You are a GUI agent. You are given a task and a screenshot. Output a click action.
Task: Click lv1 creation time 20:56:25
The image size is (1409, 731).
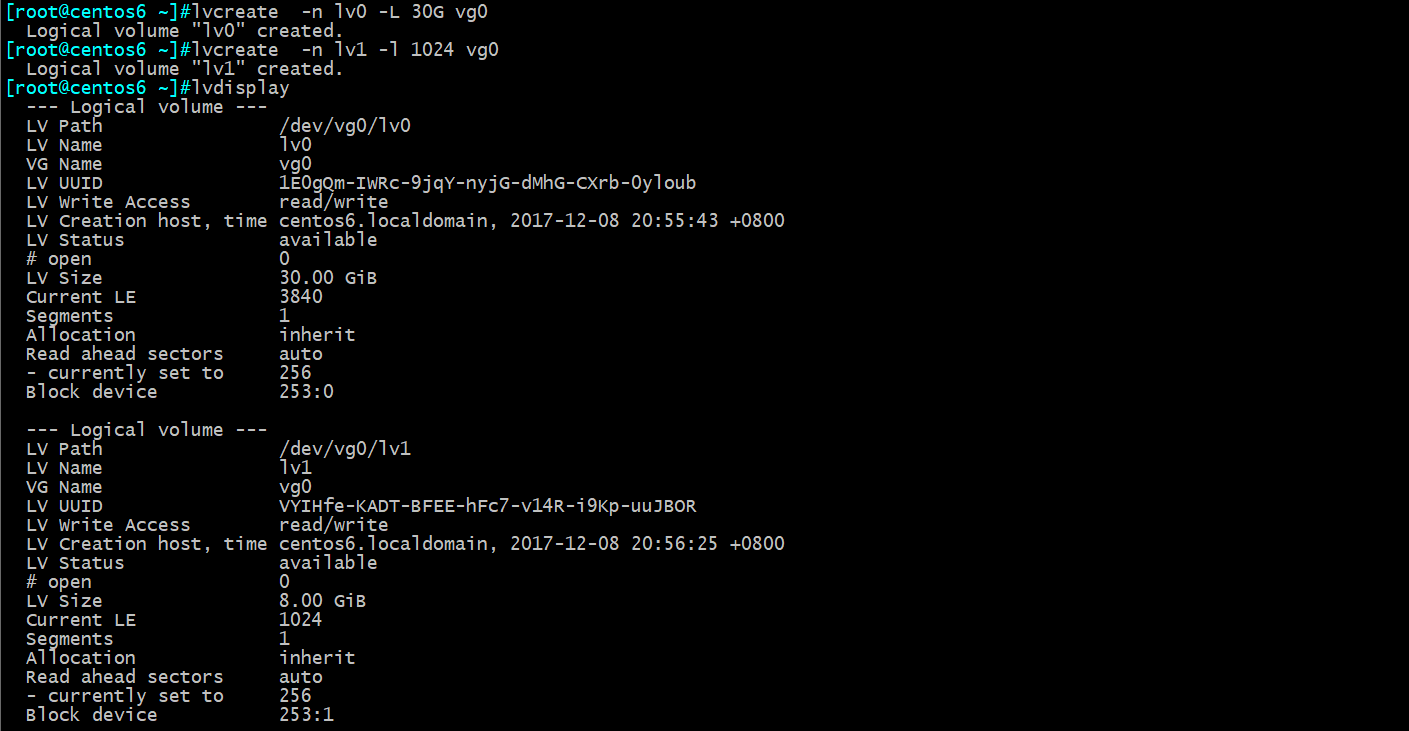click(x=675, y=544)
